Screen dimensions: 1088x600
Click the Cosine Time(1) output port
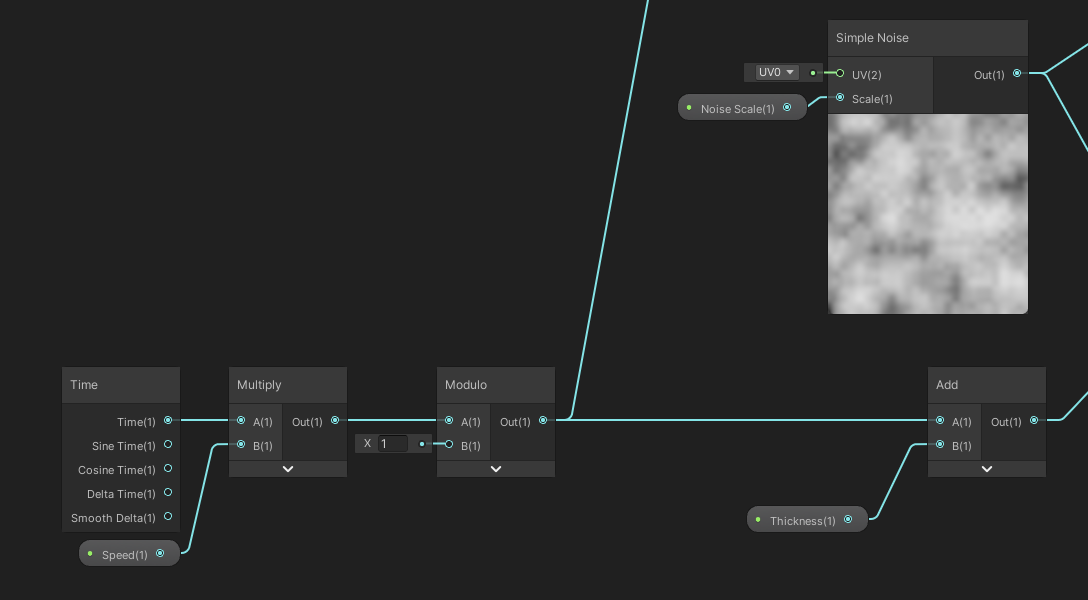(x=168, y=469)
